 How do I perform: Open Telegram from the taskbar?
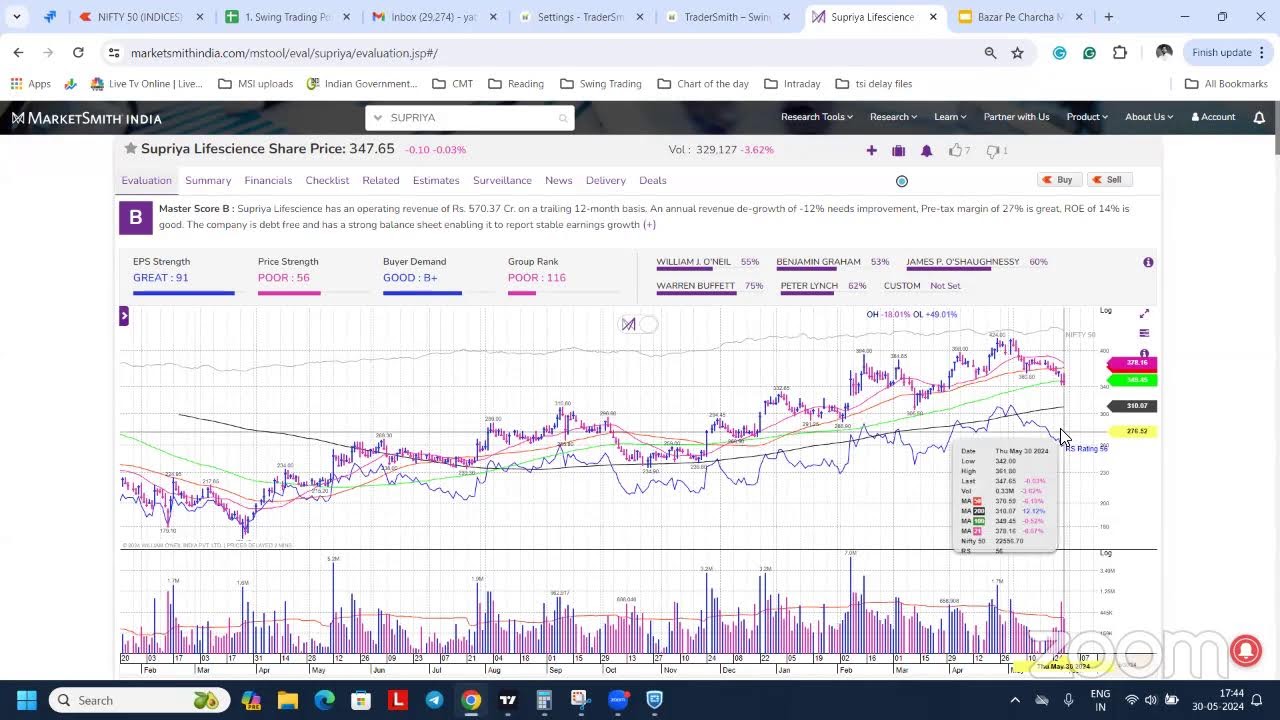point(434,700)
